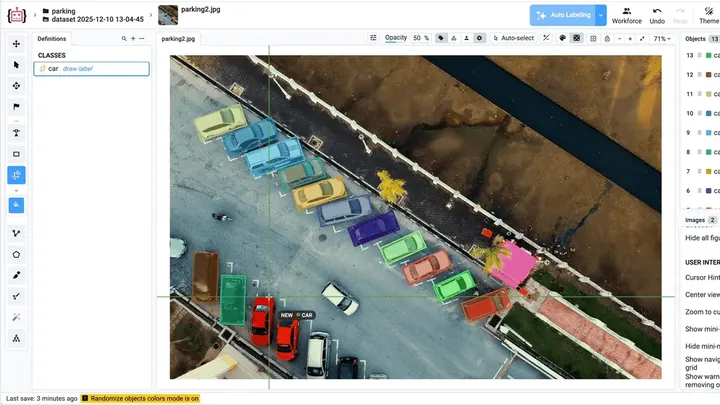Zoom out with the minus button
Viewport: 720px width, 405px height.
click(x=620, y=39)
